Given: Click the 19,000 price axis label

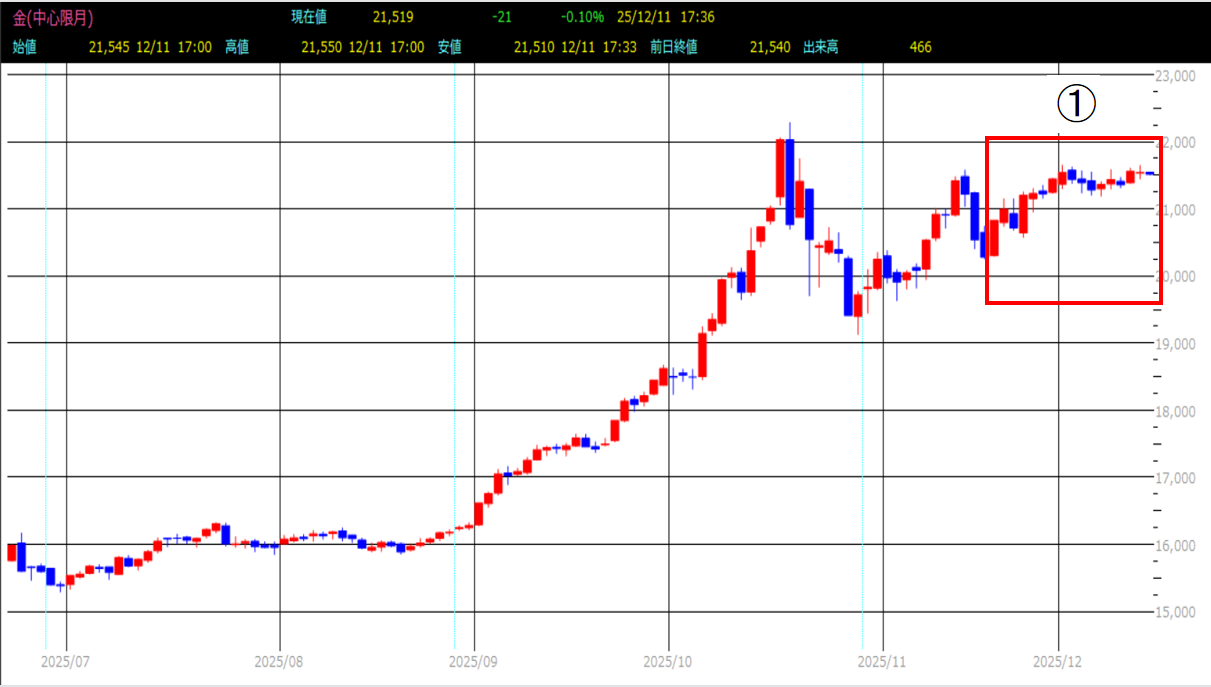Looking at the screenshot, I should (1176, 344).
